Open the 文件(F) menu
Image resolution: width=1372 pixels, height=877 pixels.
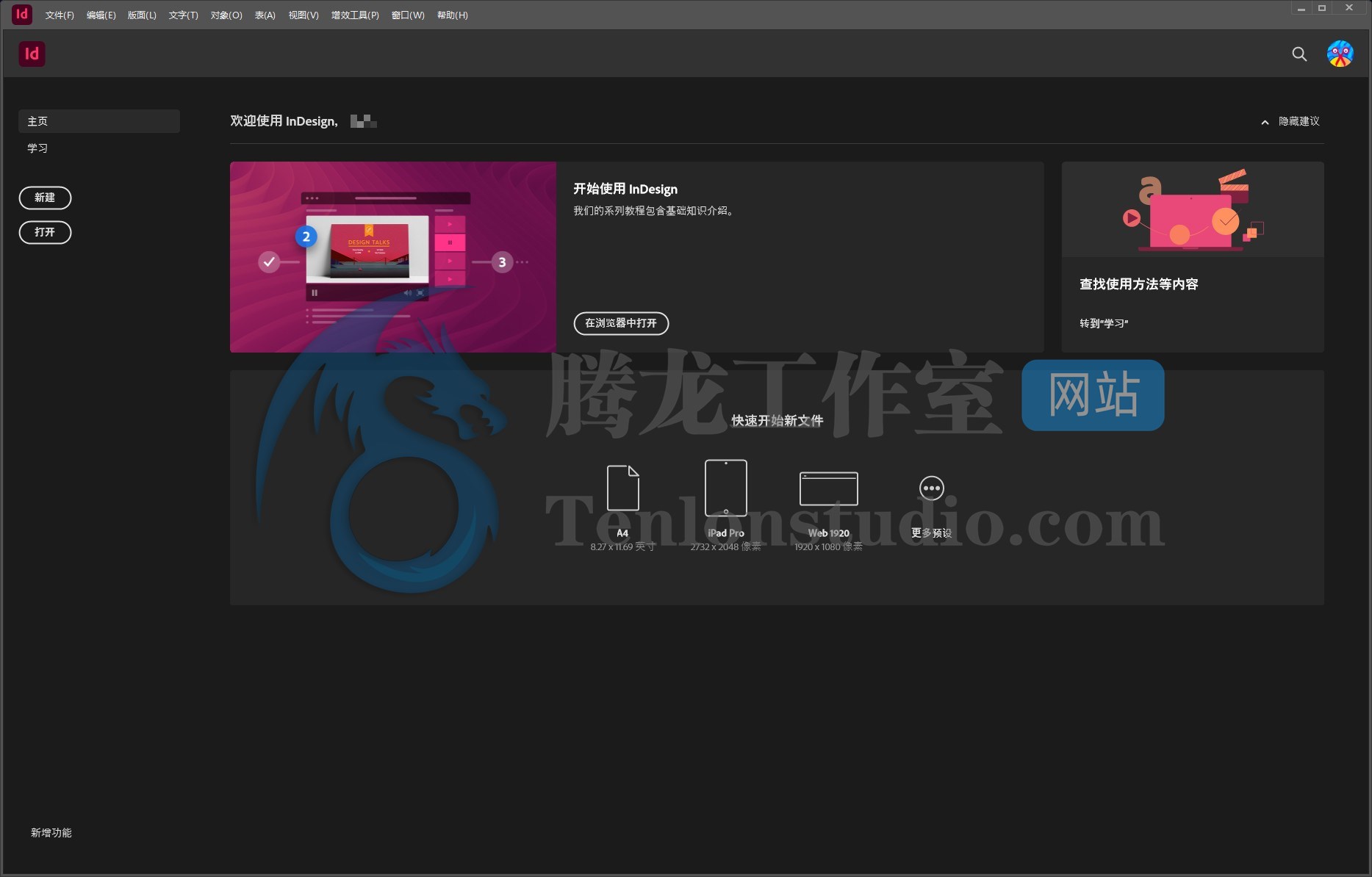(x=60, y=15)
